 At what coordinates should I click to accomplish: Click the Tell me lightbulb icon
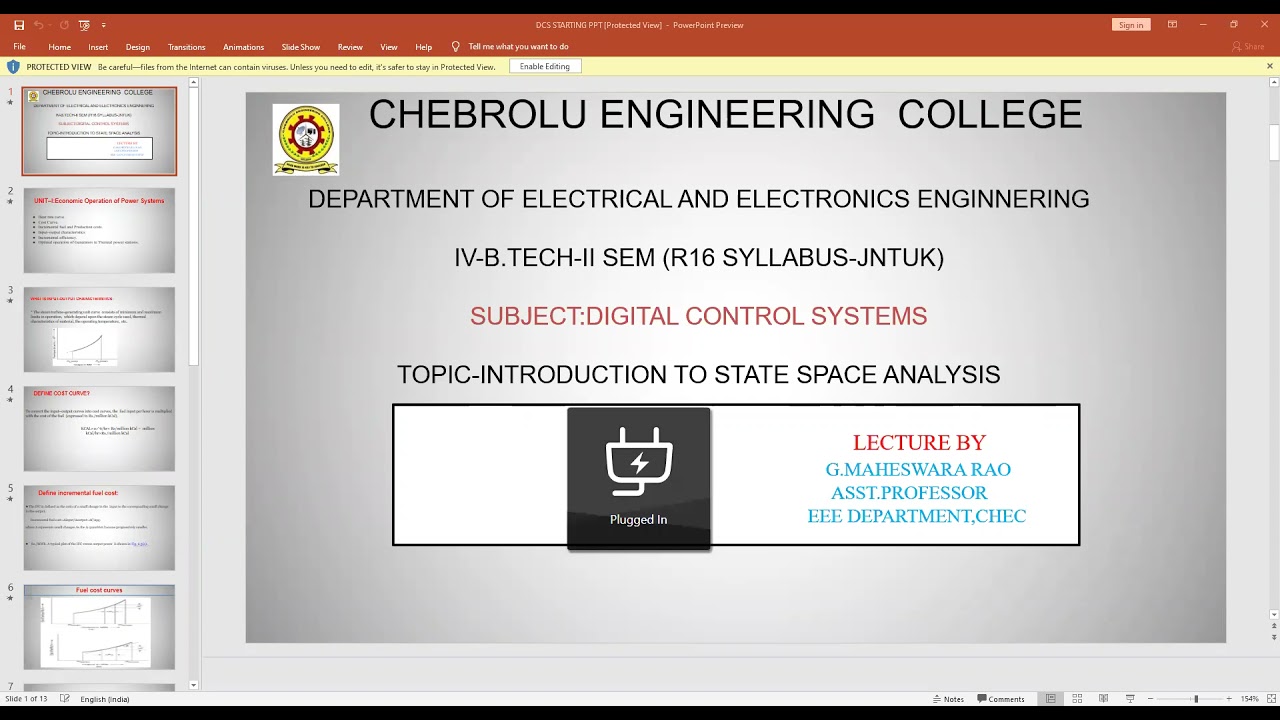coord(456,46)
